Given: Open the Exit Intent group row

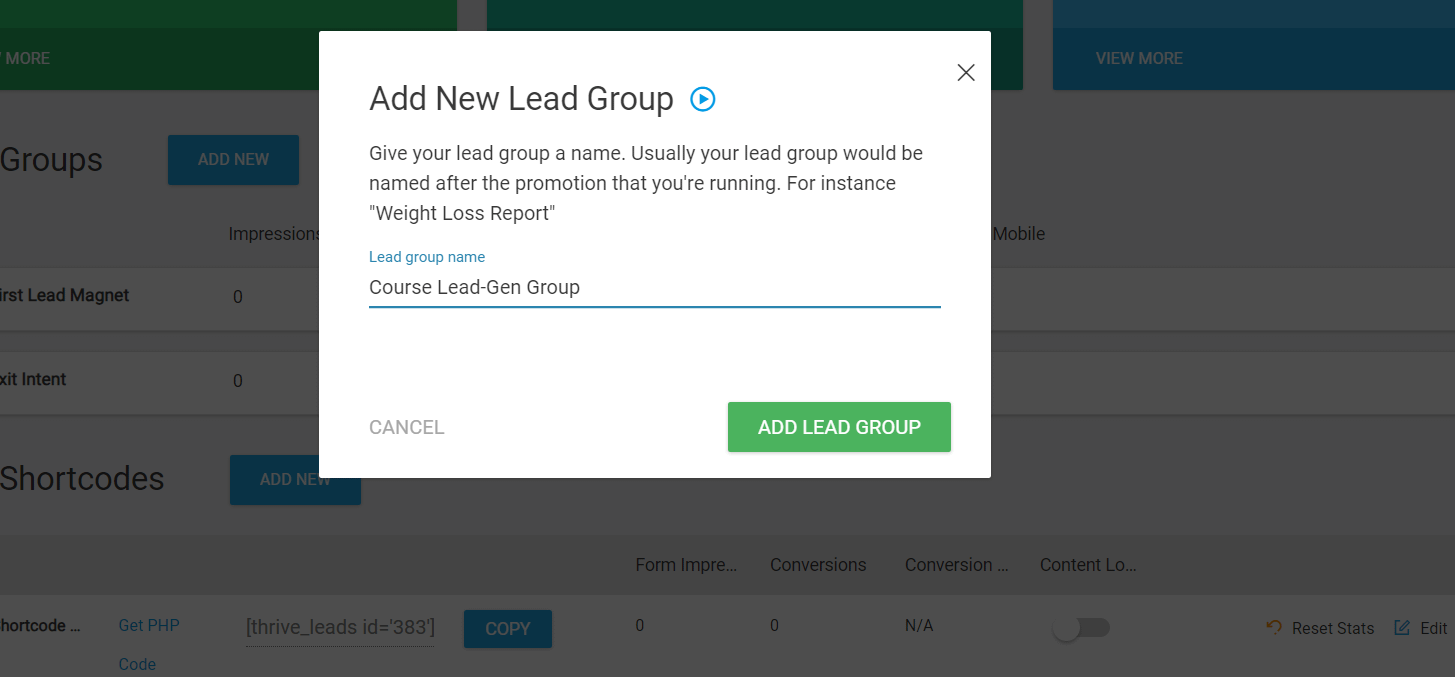Looking at the screenshot, I should click(x=33, y=380).
